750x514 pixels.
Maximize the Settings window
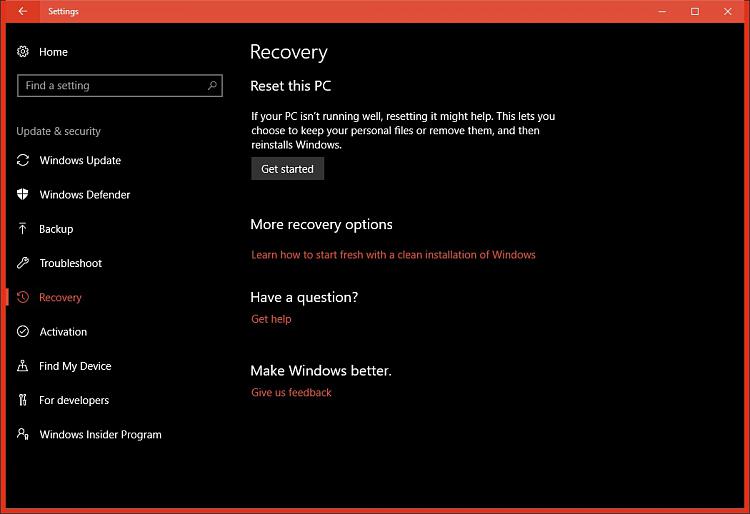point(695,11)
